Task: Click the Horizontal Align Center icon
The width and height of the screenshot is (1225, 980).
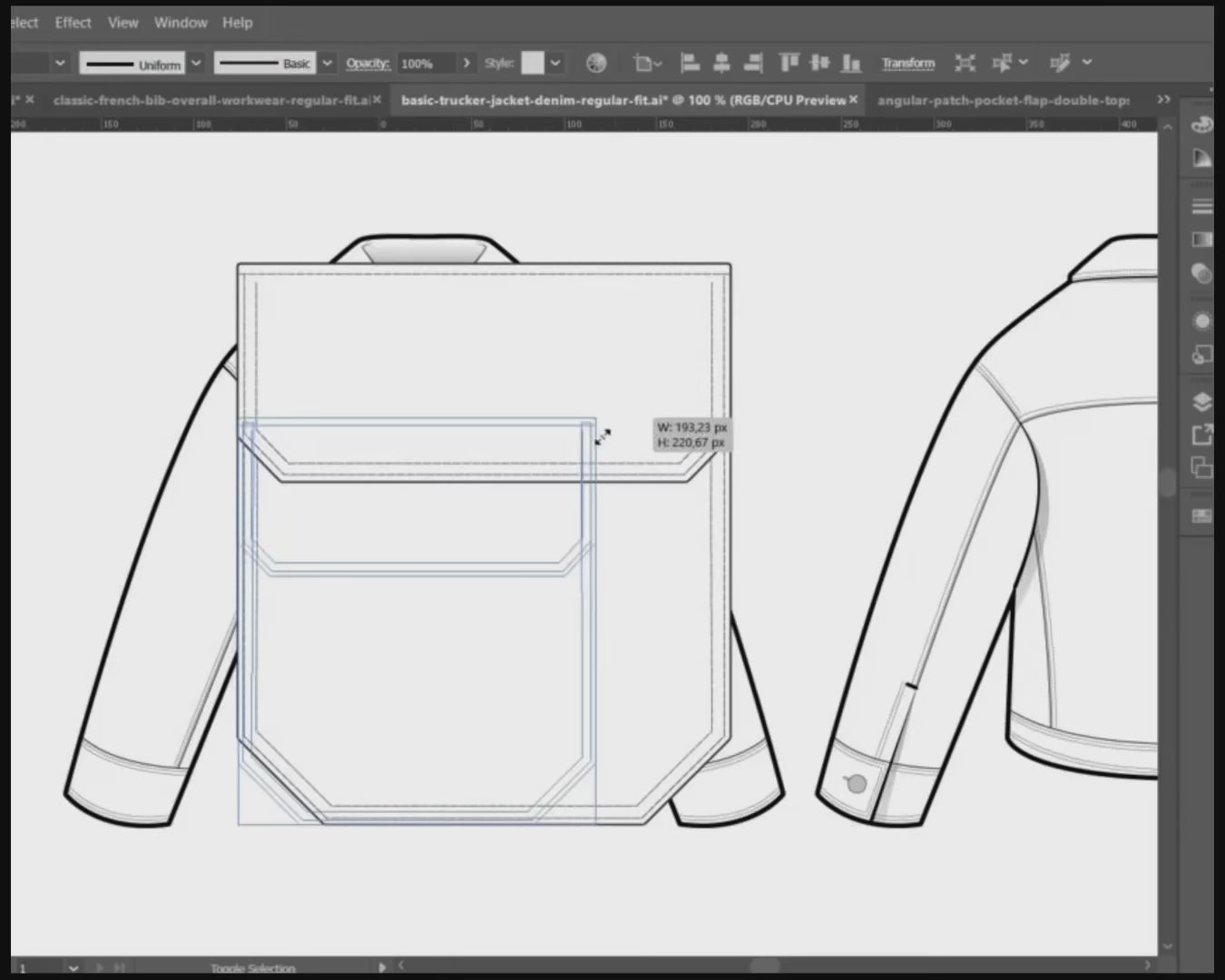Action: pos(721,63)
